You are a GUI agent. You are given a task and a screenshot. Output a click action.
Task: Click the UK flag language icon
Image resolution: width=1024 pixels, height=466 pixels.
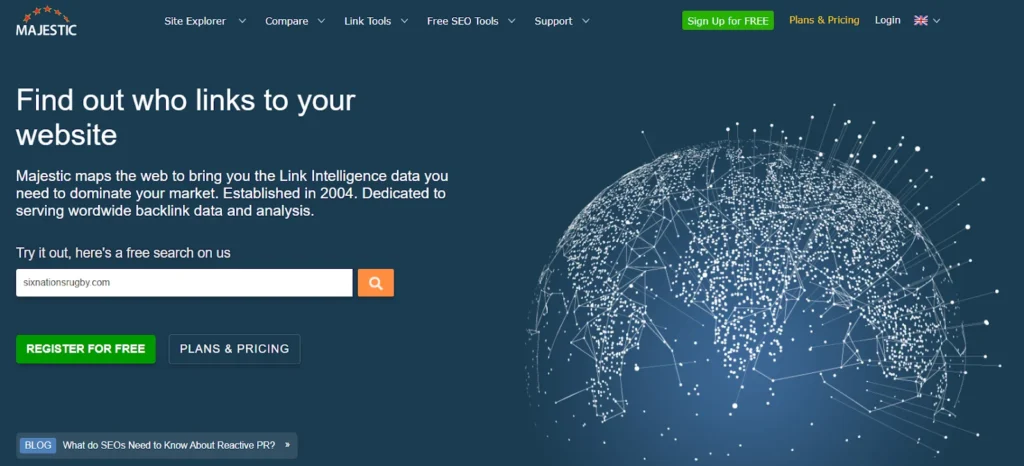point(920,21)
